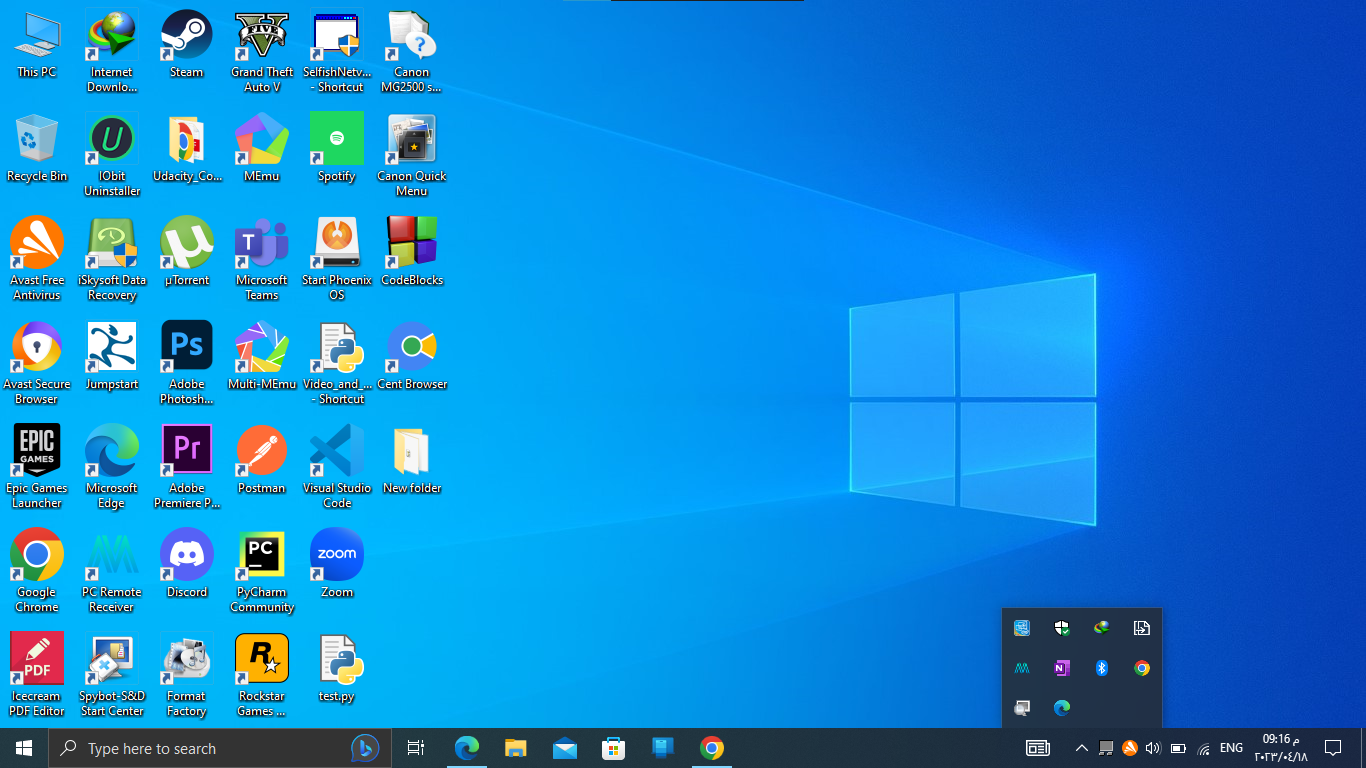The width and height of the screenshot is (1366, 768).
Task: Select Avast Free Antivirus desktop shortcut
Action: (37, 260)
